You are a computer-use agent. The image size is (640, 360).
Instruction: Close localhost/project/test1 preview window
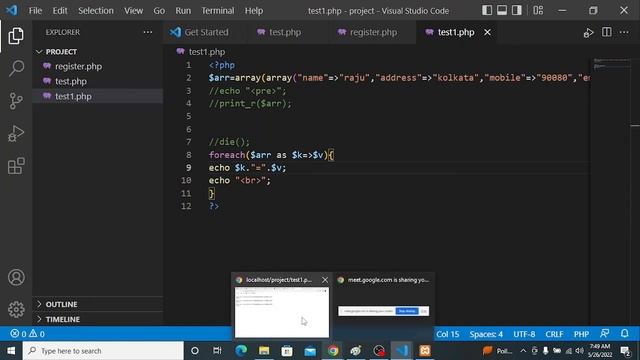click(x=325, y=280)
